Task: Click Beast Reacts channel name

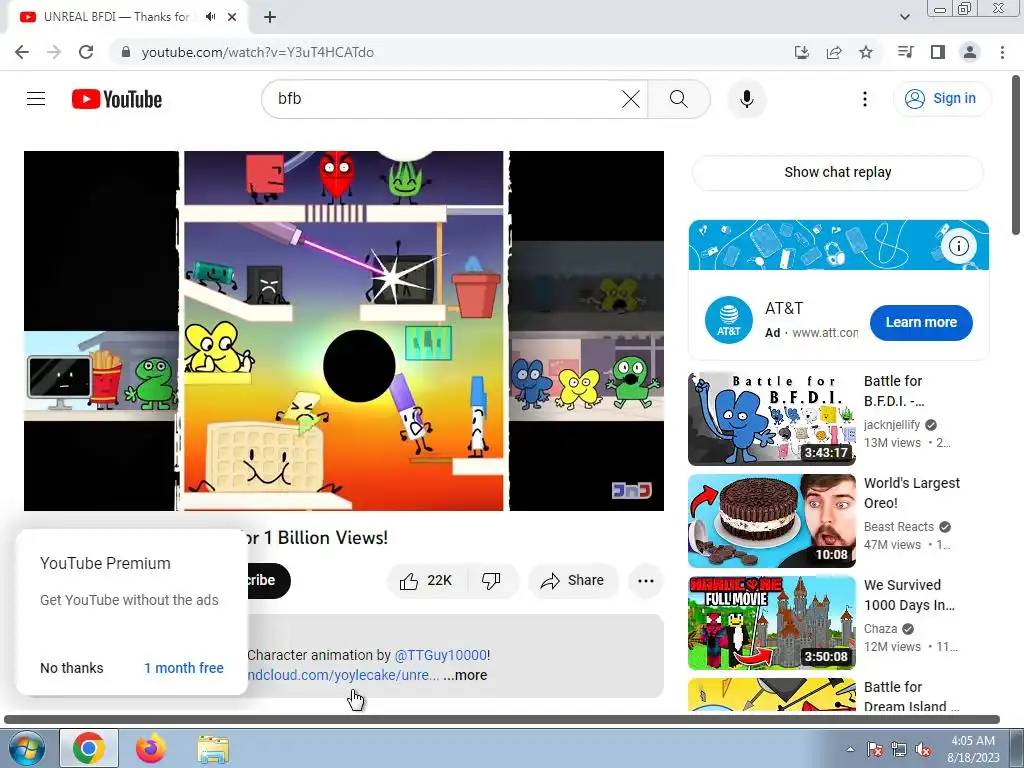Action: coord(899,526)
